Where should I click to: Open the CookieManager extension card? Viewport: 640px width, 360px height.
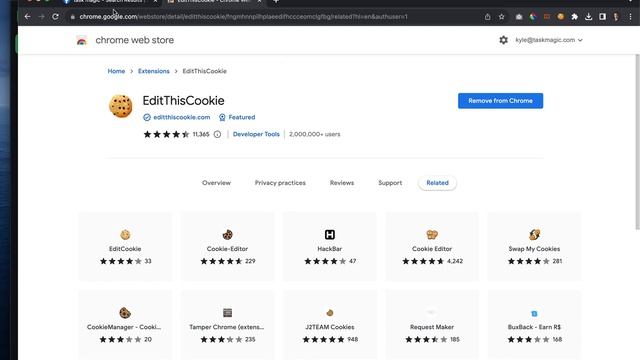125,325
